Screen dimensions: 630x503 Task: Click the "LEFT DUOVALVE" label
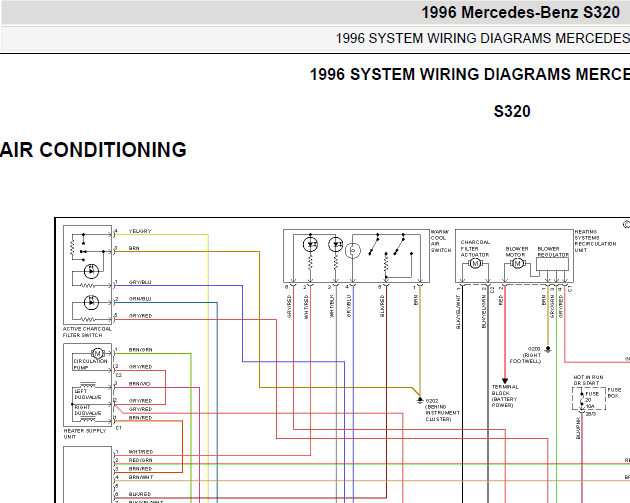(x=88, y=394)
